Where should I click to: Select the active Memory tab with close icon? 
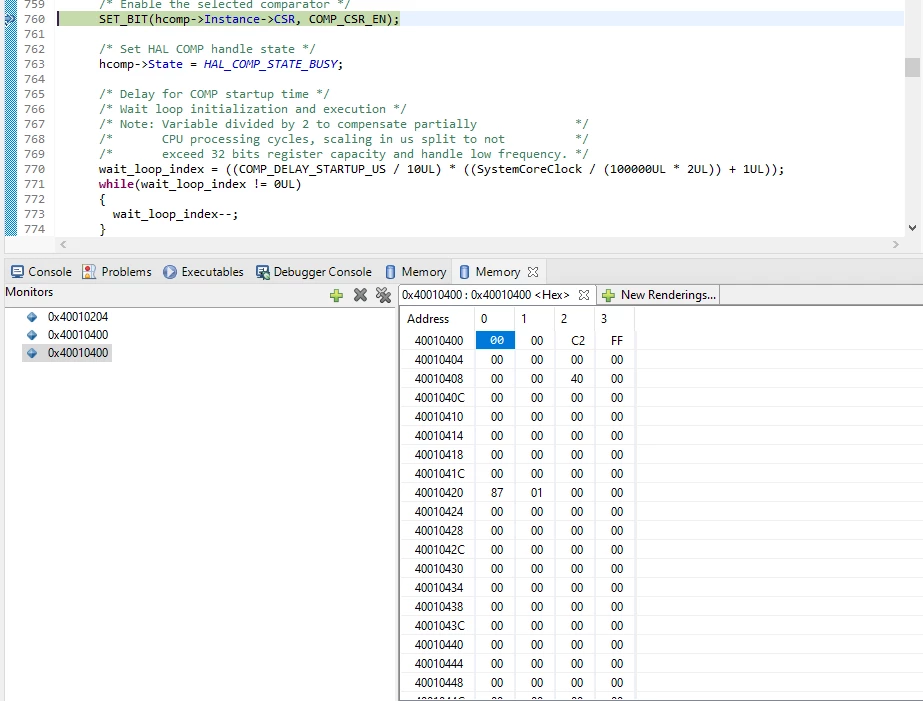(x=498, y=272)
